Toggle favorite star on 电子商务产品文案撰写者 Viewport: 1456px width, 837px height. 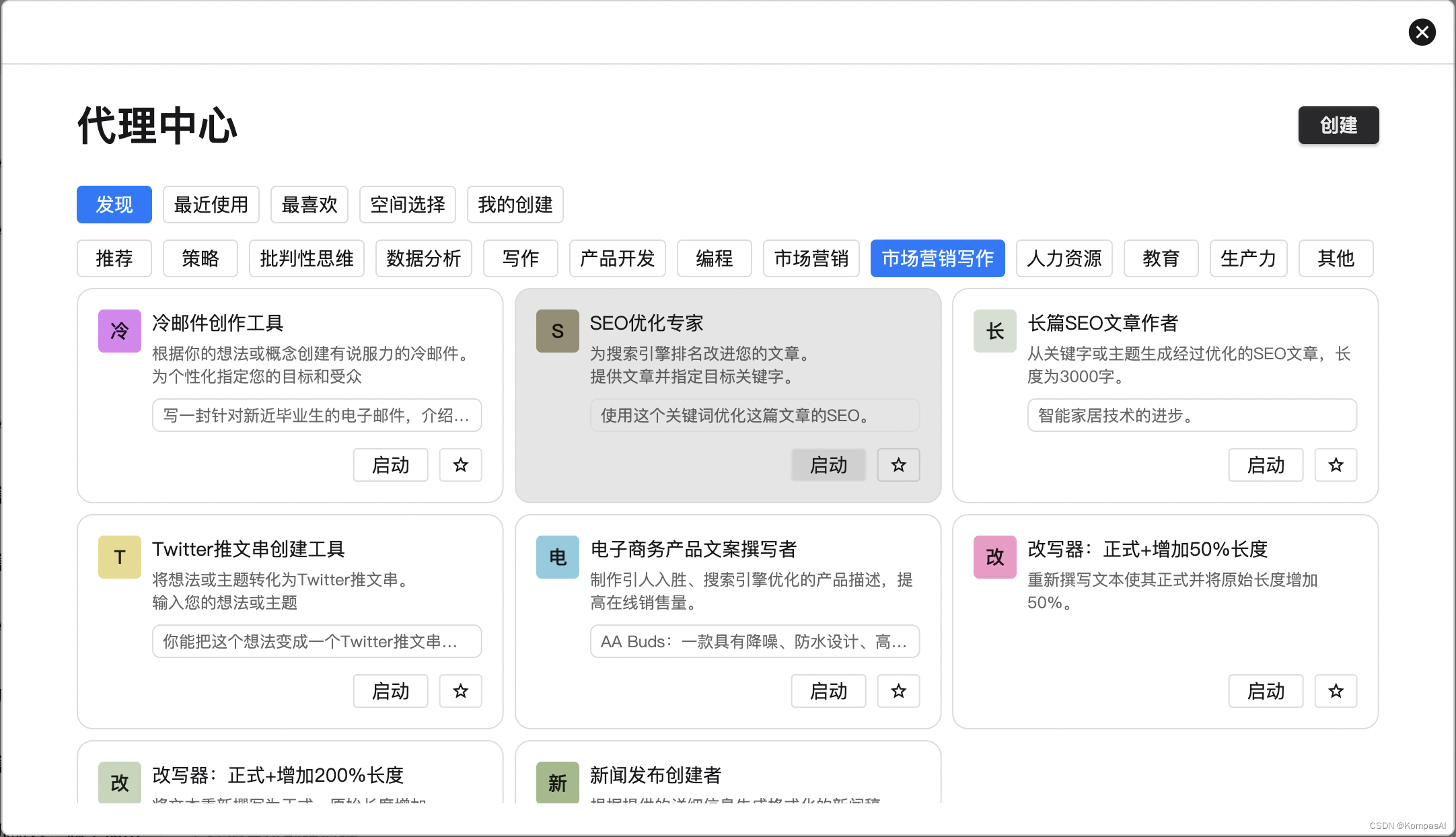click(x=898, y=691)
